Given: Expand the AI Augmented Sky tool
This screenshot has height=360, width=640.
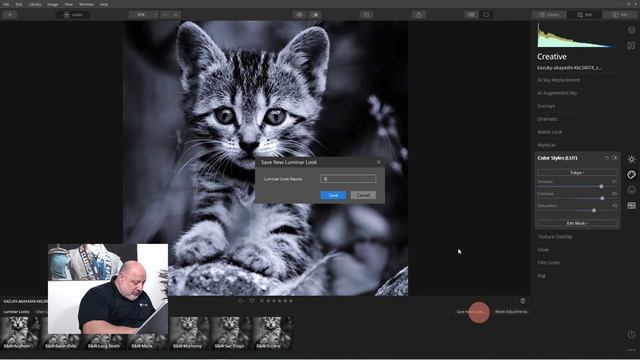Looking at the screenshot, I should 557,93.
